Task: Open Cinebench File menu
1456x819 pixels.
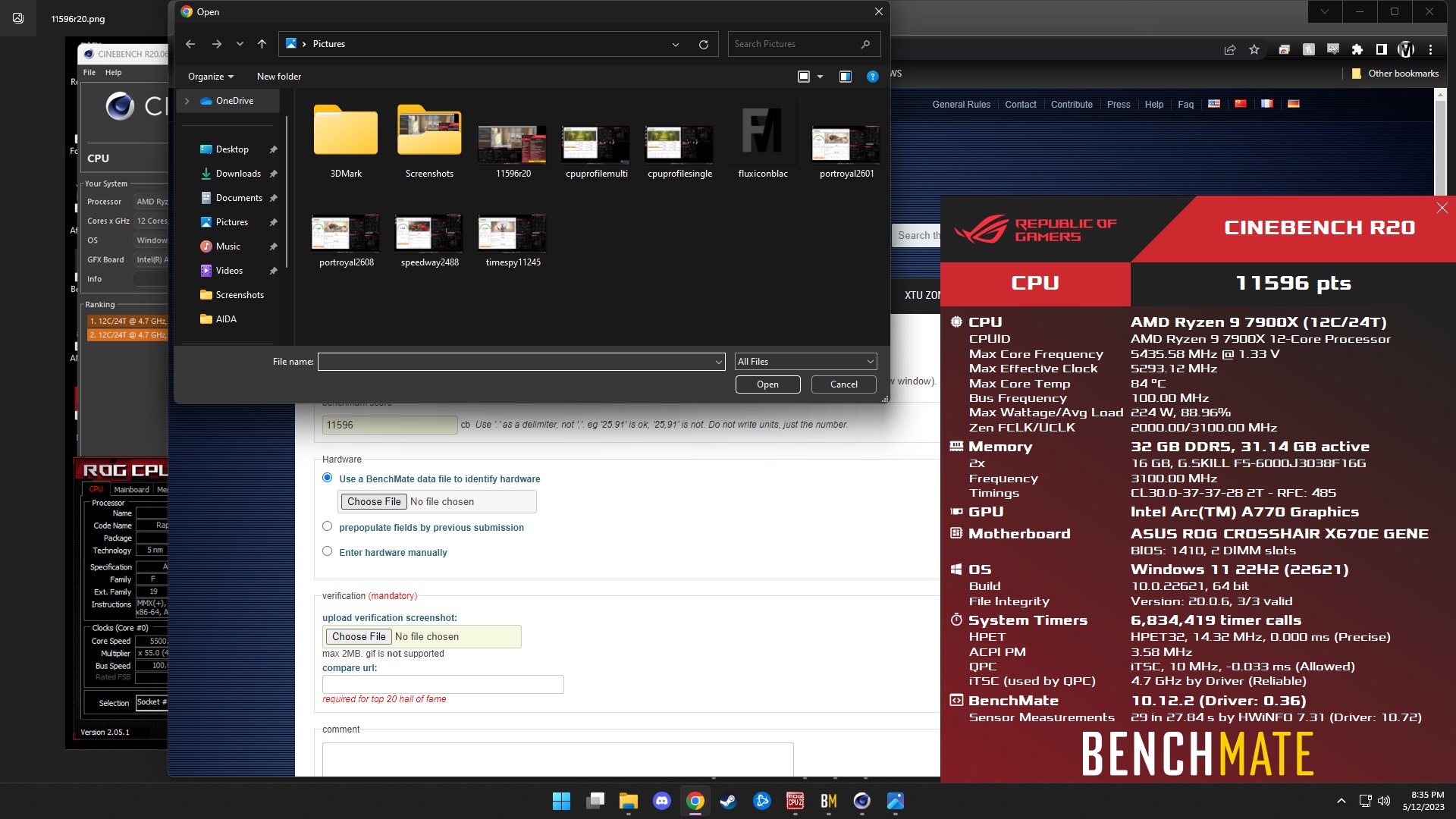Action: tap(89, 73)
